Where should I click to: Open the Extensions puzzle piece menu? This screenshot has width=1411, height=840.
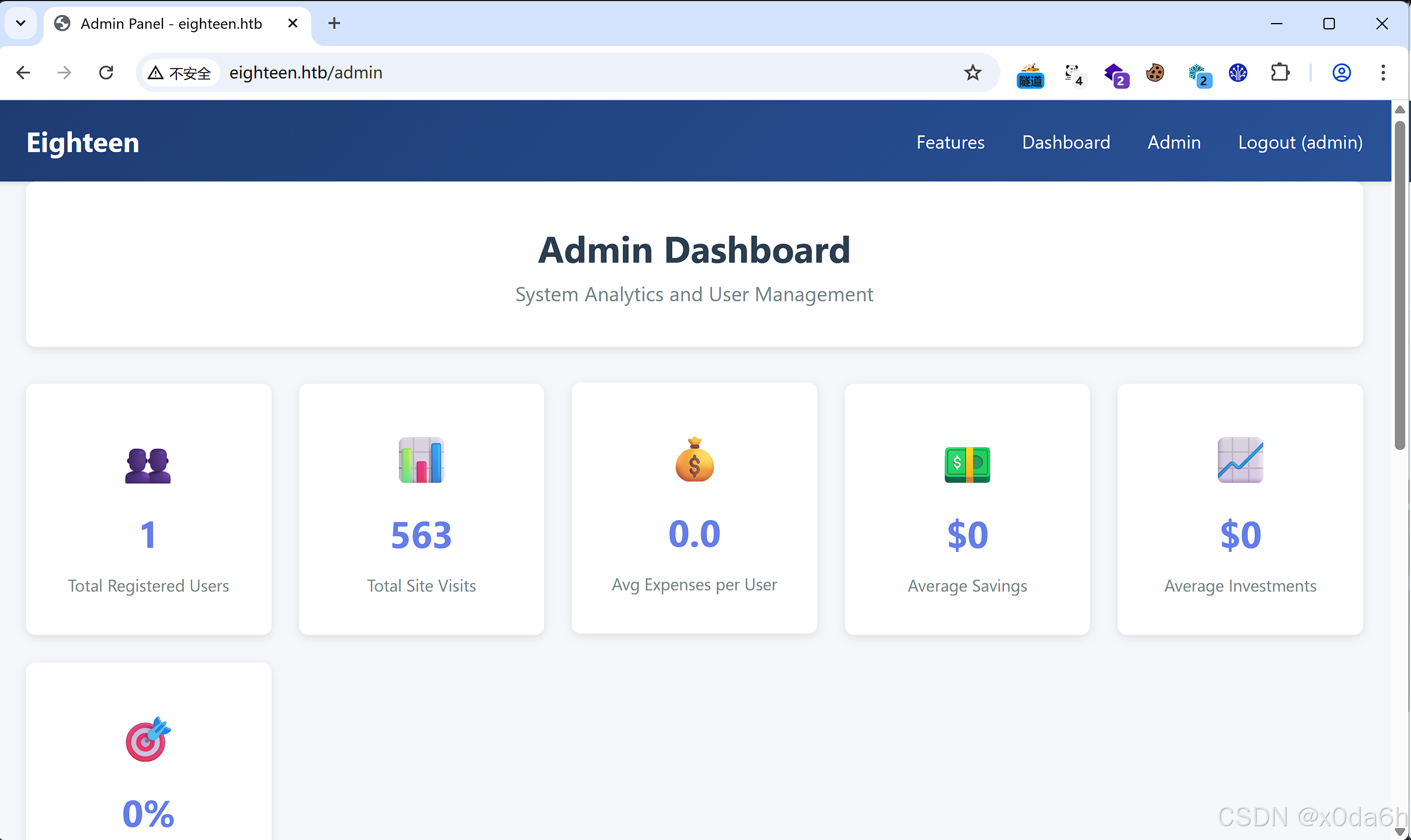click(1280, 73)
